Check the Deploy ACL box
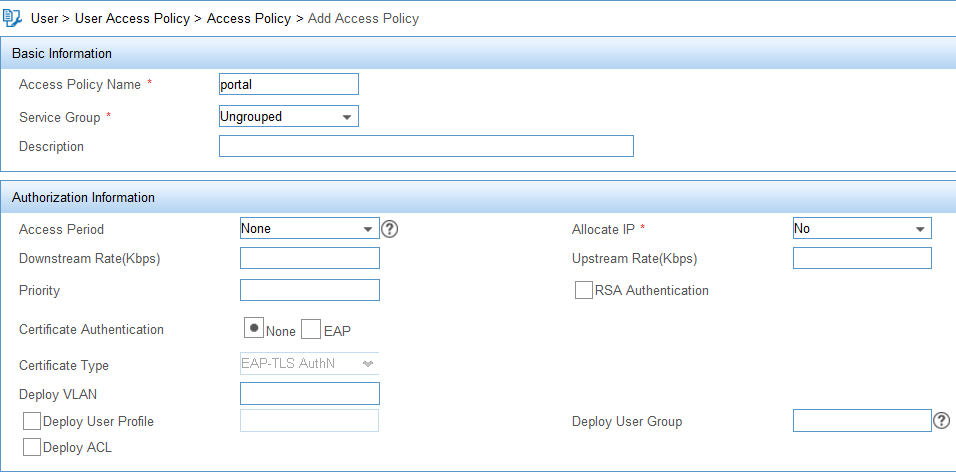This screenshot has height=473, width=956. tap(32, 447)
